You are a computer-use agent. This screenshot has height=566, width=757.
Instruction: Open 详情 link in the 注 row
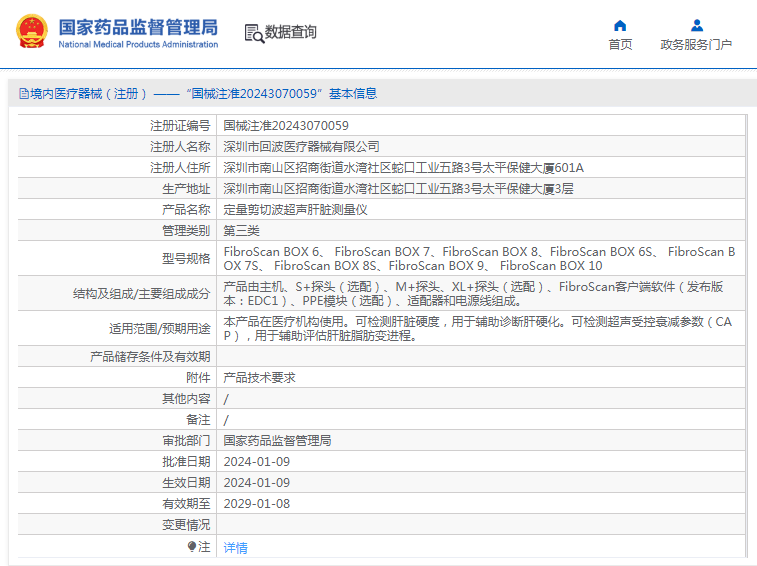click(x=236, y=548)
